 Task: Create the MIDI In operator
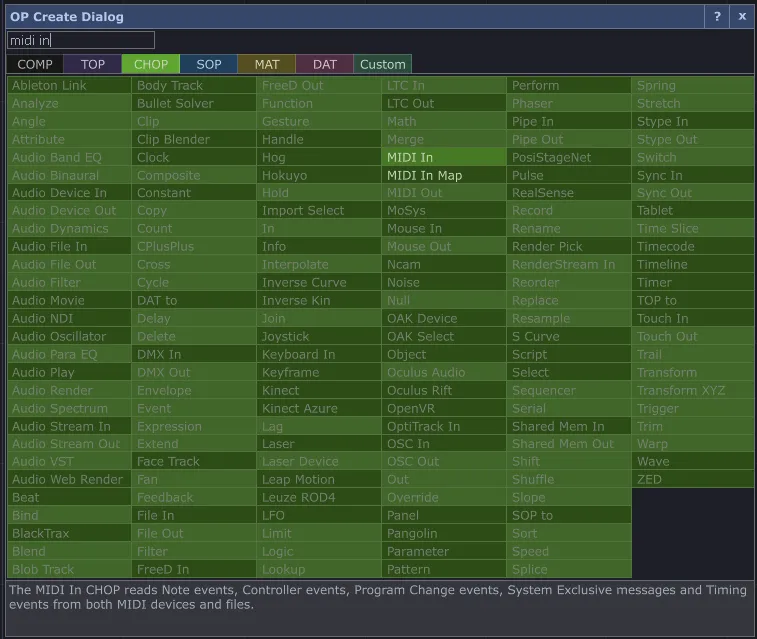pyautogui.click(x=444, y=157)
